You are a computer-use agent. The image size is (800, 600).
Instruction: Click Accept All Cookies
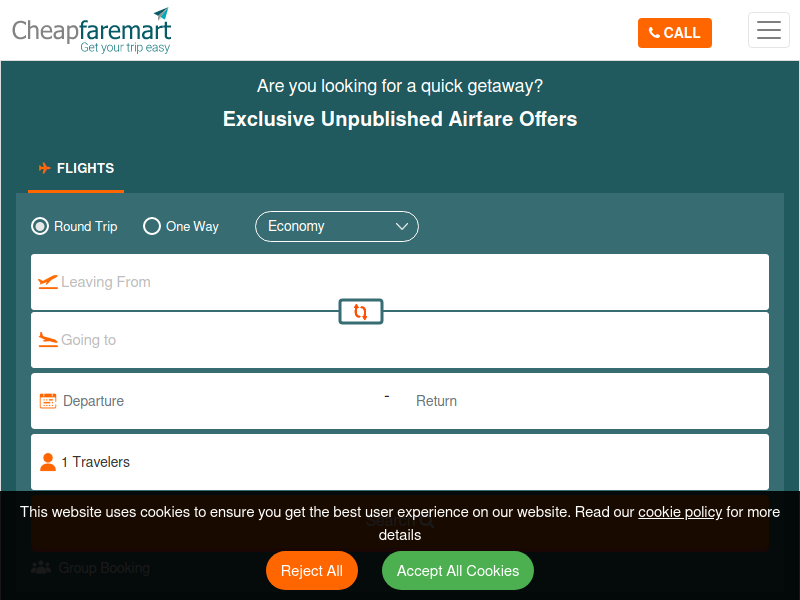pos(458,570)
